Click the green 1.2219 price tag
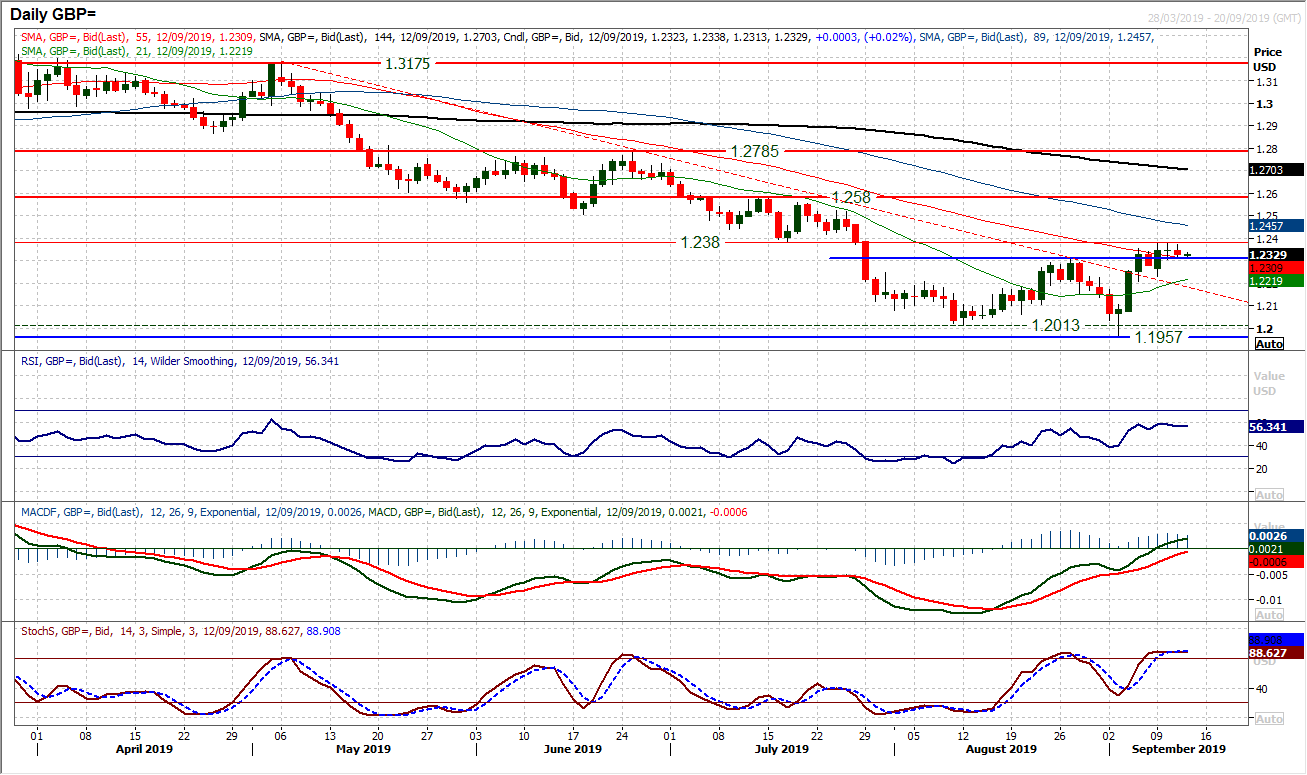 click(x=1277, y=281)
